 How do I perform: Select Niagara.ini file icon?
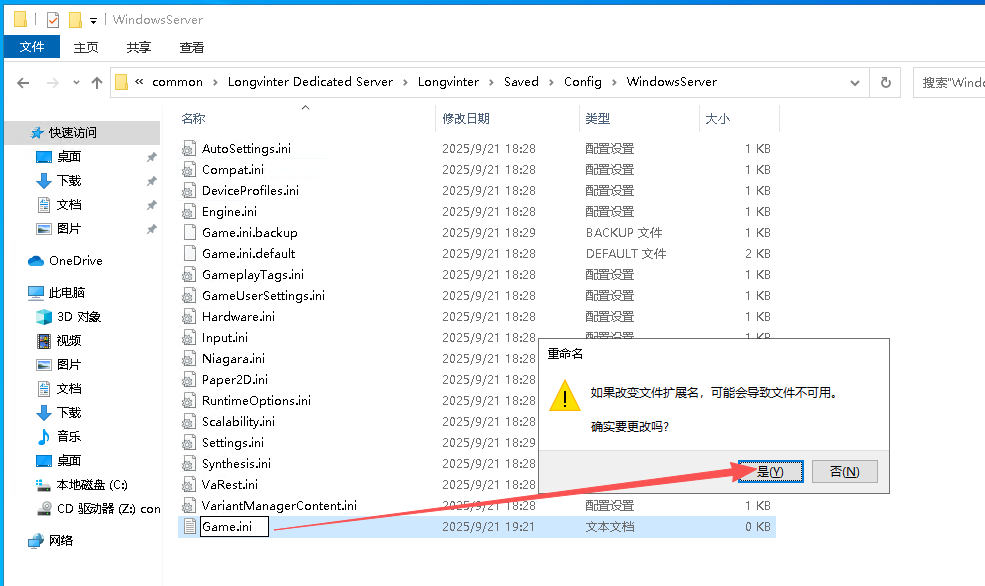pos(189,359)
